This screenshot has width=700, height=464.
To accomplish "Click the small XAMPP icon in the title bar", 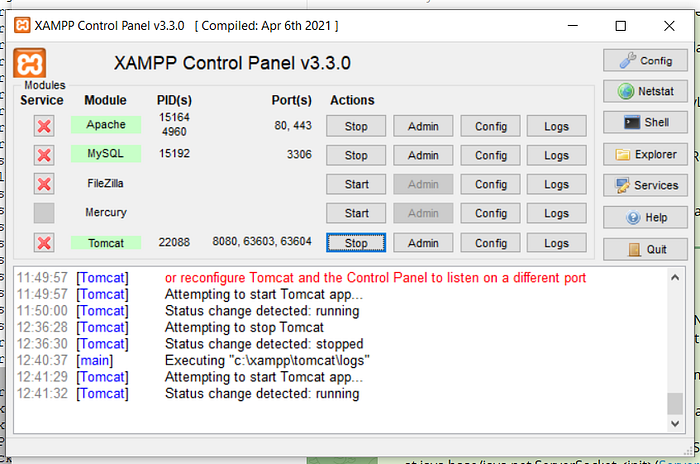I will [x=22, y=25].
